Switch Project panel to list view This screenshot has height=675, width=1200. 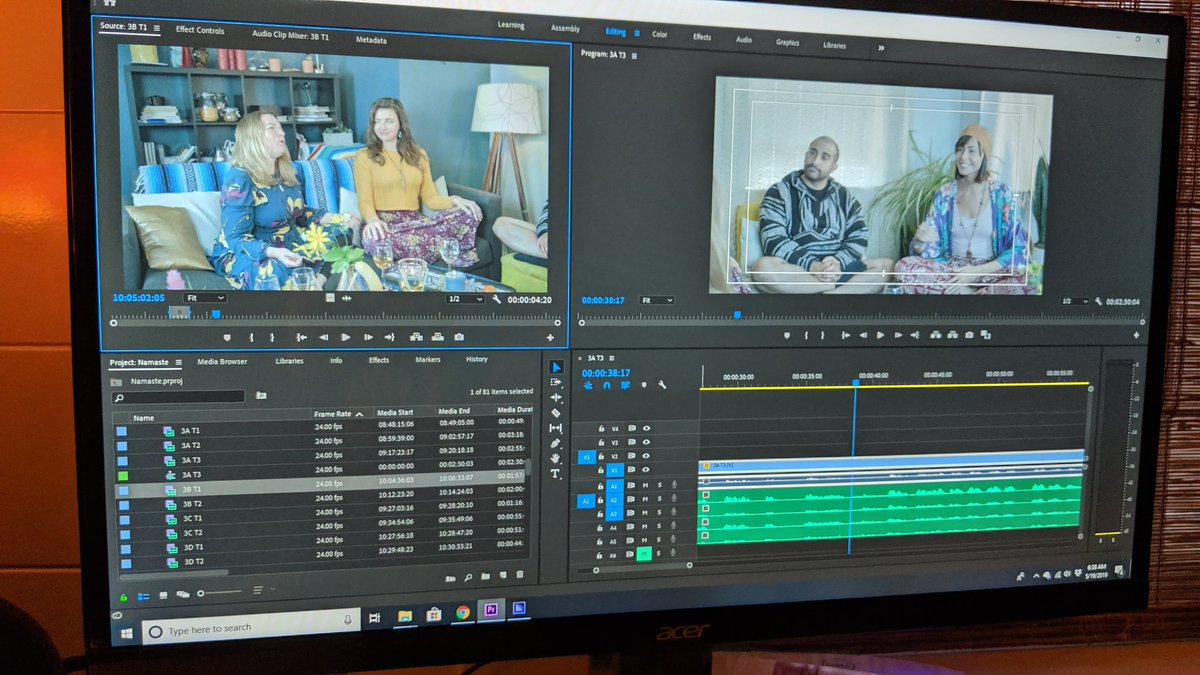(142, 598)
